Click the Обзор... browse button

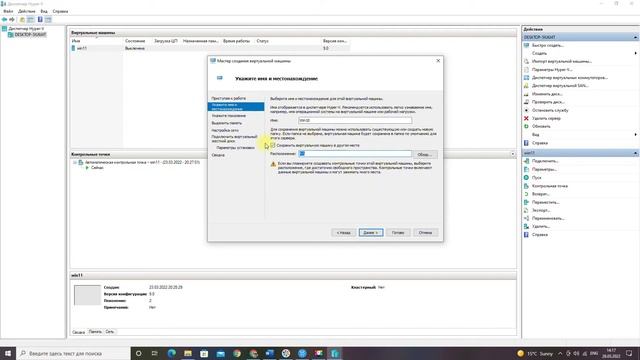pos(424,154)
